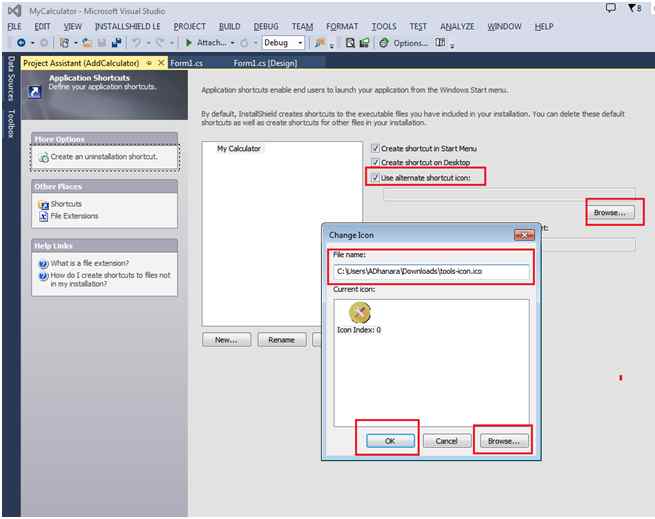Uncheck Create shortcut on Desktop
Viewport: 655px width, 519px height.
click(x=375, y=162)
